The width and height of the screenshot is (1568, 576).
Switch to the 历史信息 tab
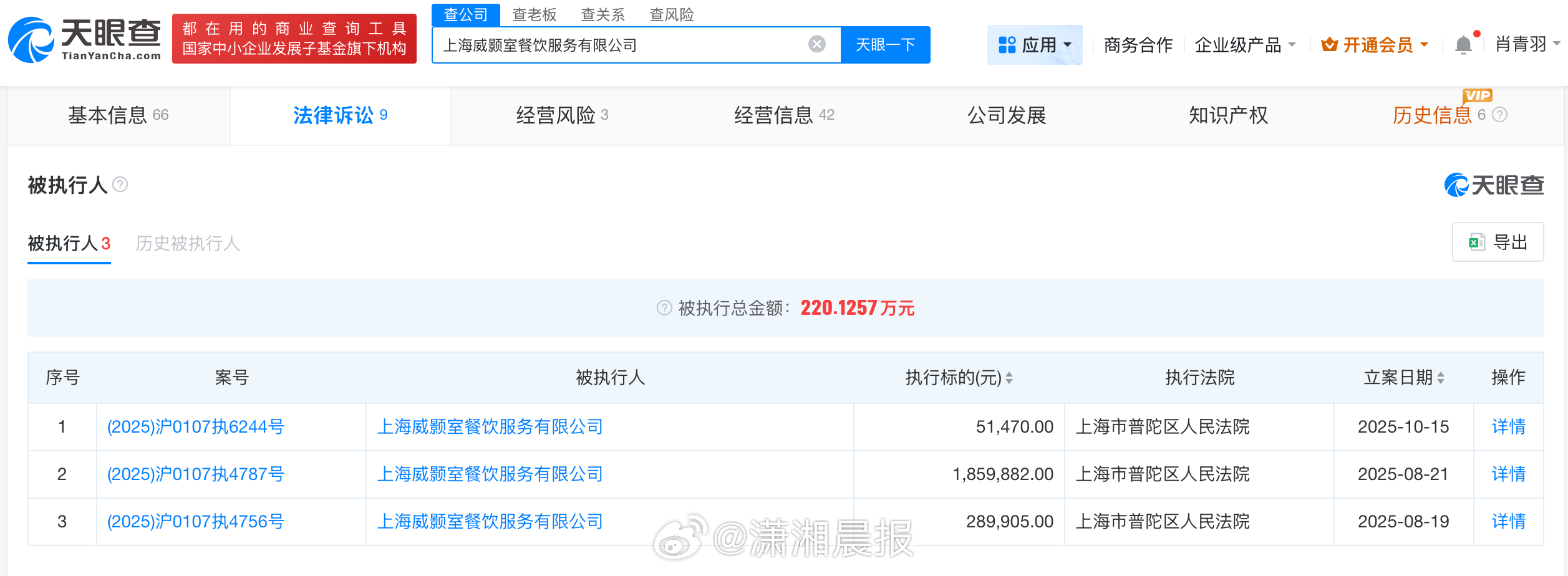tap(1432, 115)
